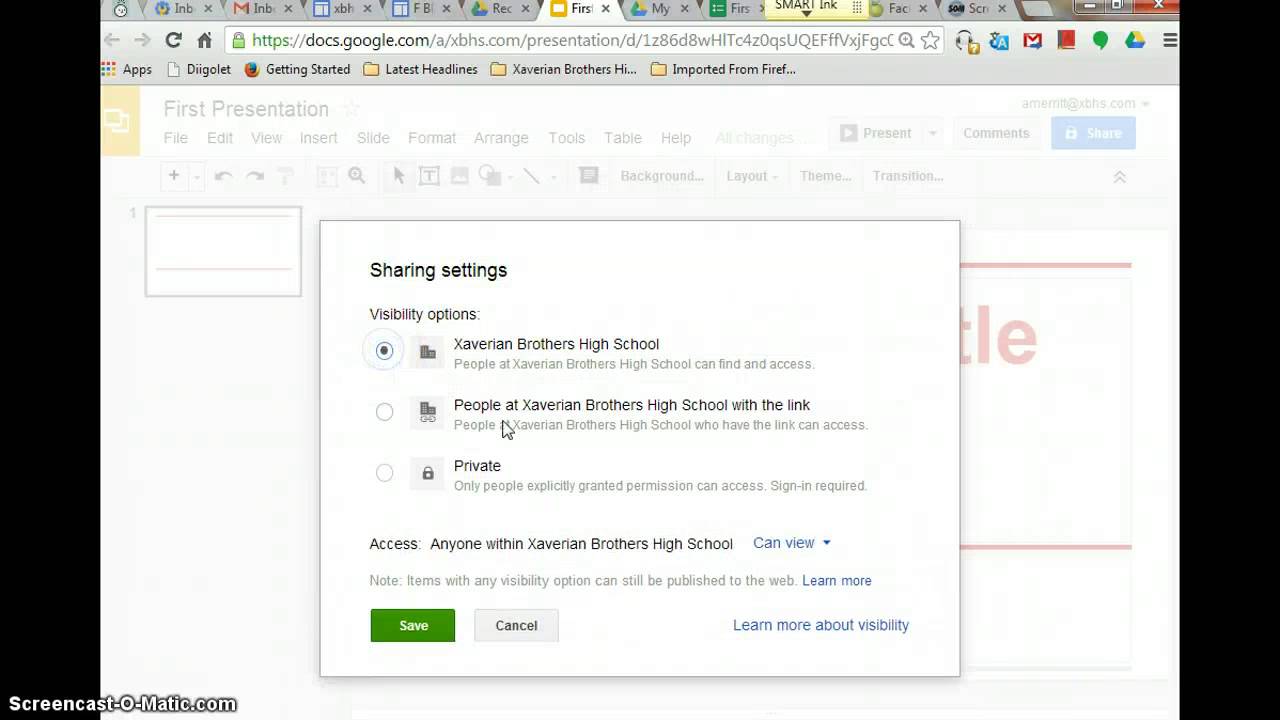Viewport: 1280px width, 720px height.
Task: Open the Layout dropdown
Action: click(752, 176)
